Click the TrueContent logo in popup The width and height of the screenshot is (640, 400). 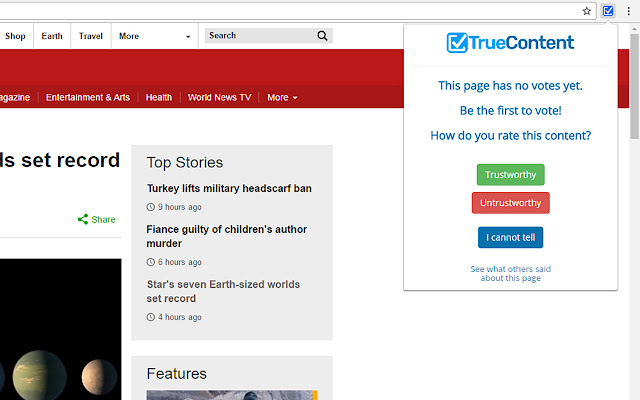point(510,43)
